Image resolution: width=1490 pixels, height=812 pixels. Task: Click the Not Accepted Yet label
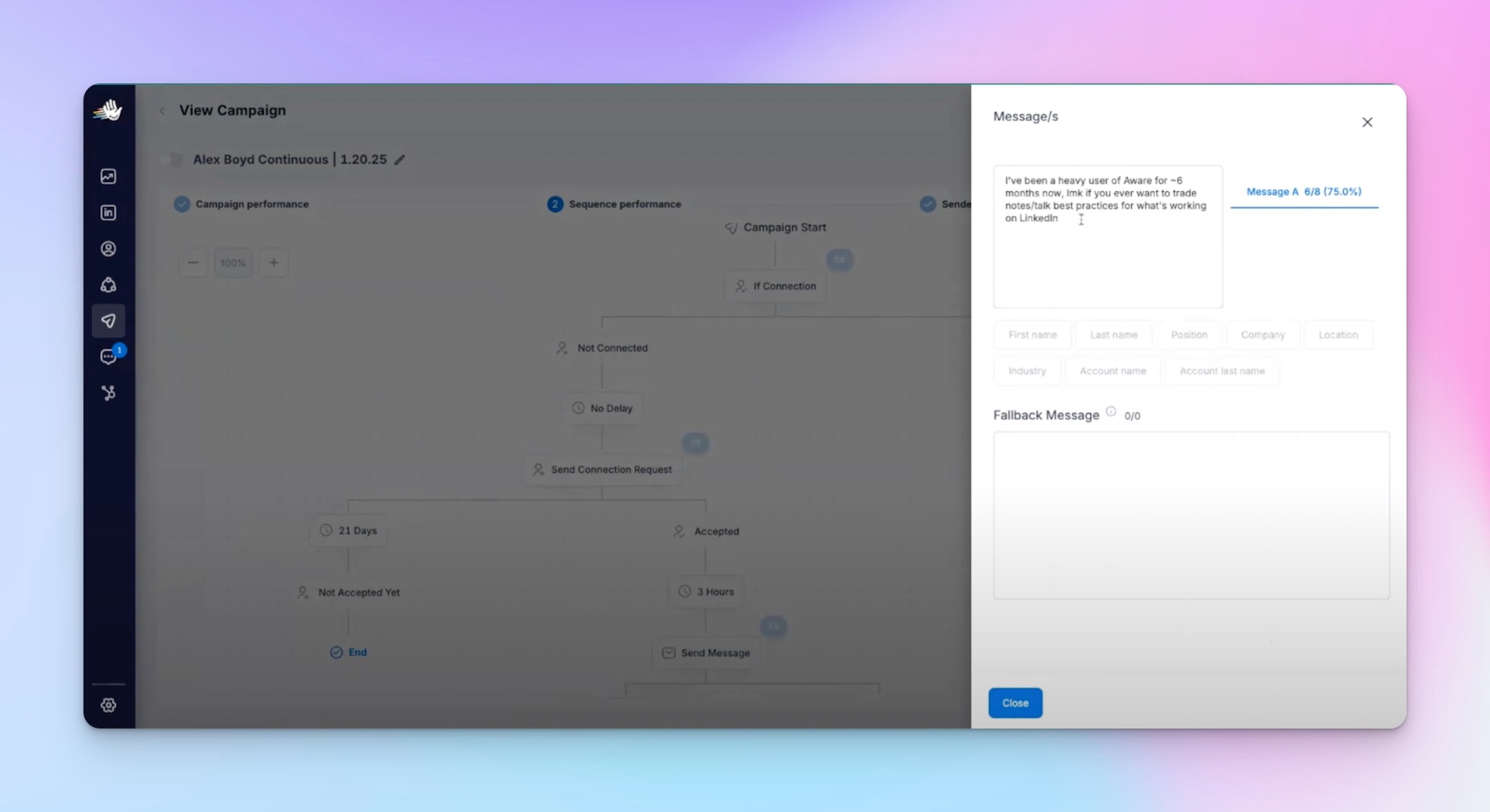[359, 593]
